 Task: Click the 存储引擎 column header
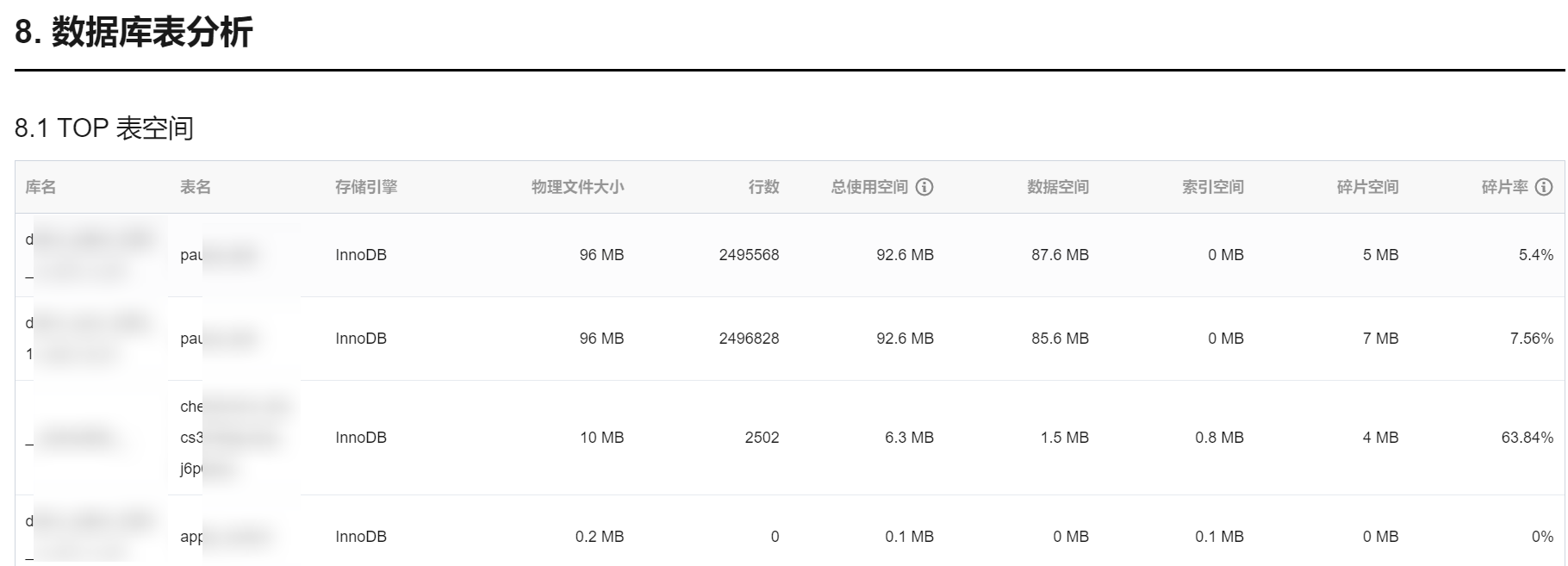coord(366,187)
